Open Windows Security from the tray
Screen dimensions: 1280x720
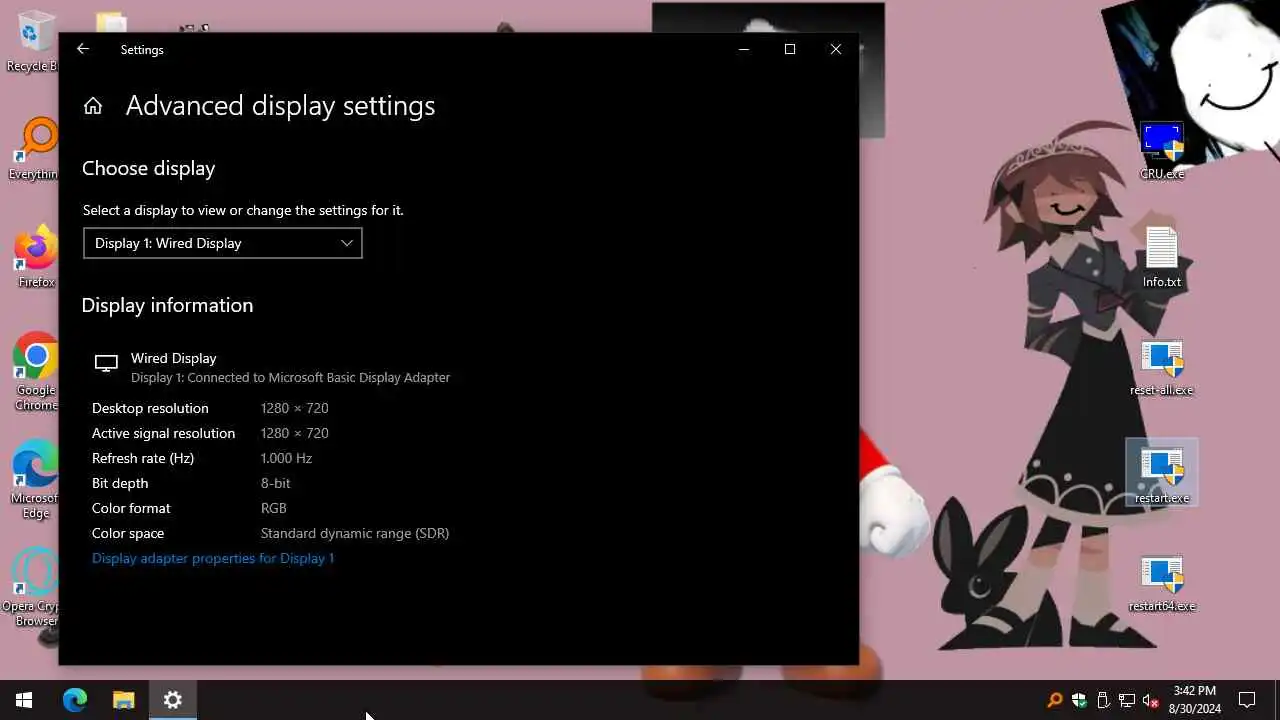[x=1079, y=700]
